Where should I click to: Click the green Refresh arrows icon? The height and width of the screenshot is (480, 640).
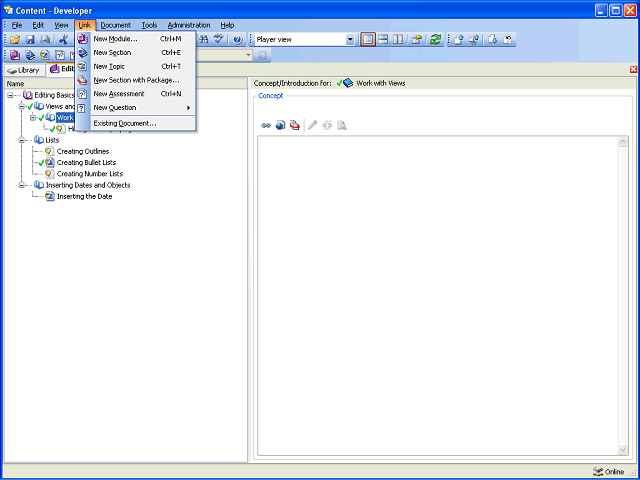436,40
